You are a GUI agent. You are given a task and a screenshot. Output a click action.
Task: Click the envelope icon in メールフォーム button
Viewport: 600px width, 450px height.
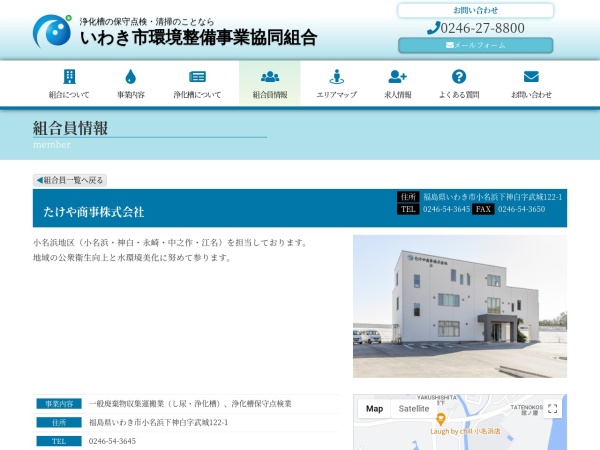(x=450, y=45)
